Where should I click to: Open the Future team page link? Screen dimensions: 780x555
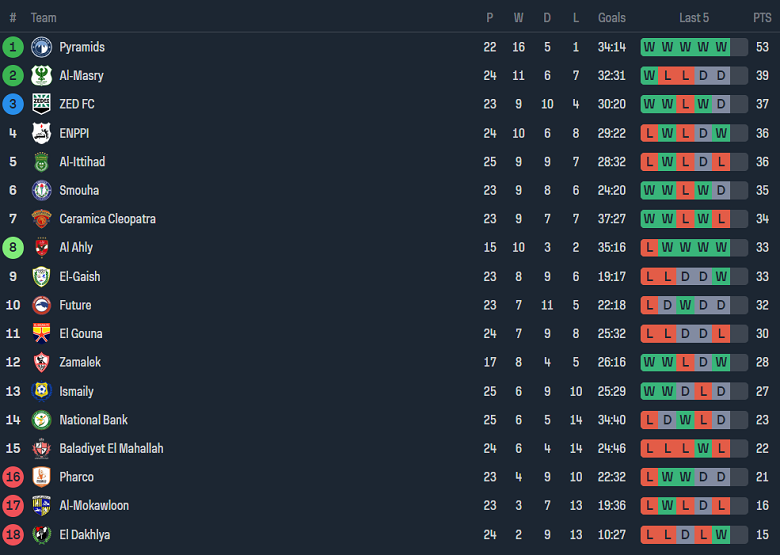[75, 305]
